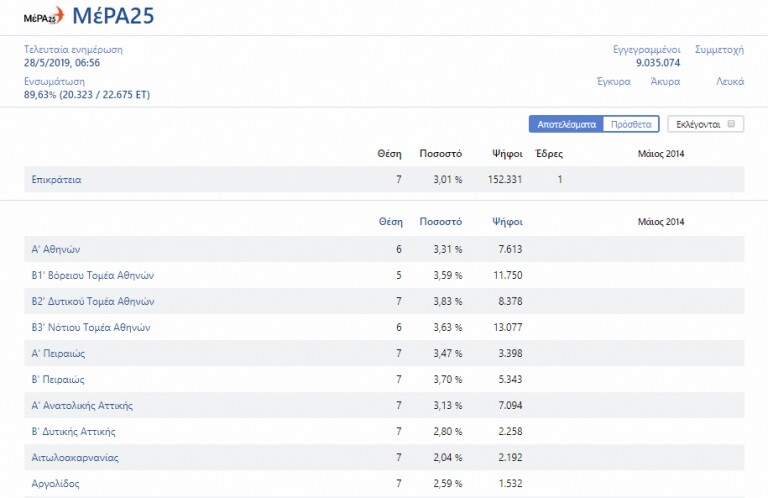Click the 5.343 votes value
Screen dimensions: 768x498
tap(510, 379)
